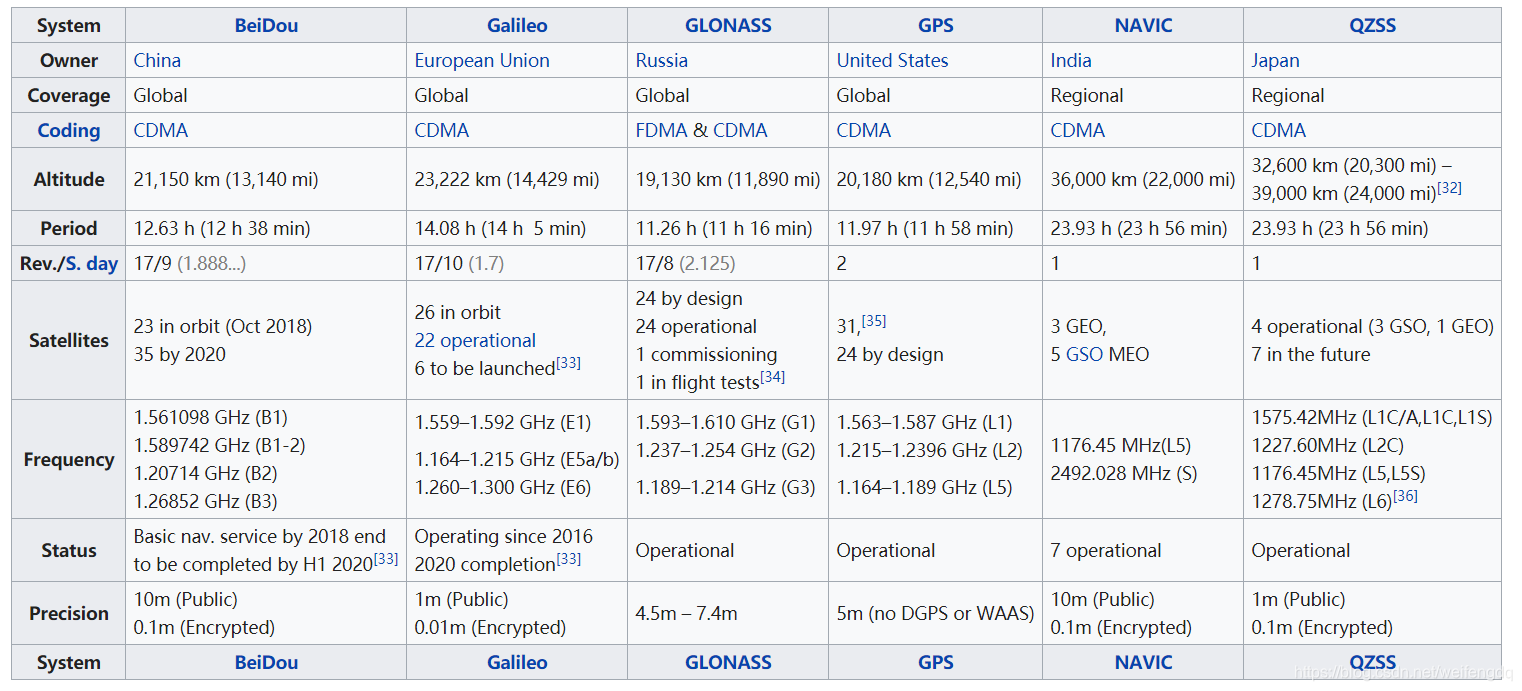This screenshot has width=1522, height=691.
Task: Select the '19,130 km (11,890 mi)' altitude text
Action: pos(728,179)
